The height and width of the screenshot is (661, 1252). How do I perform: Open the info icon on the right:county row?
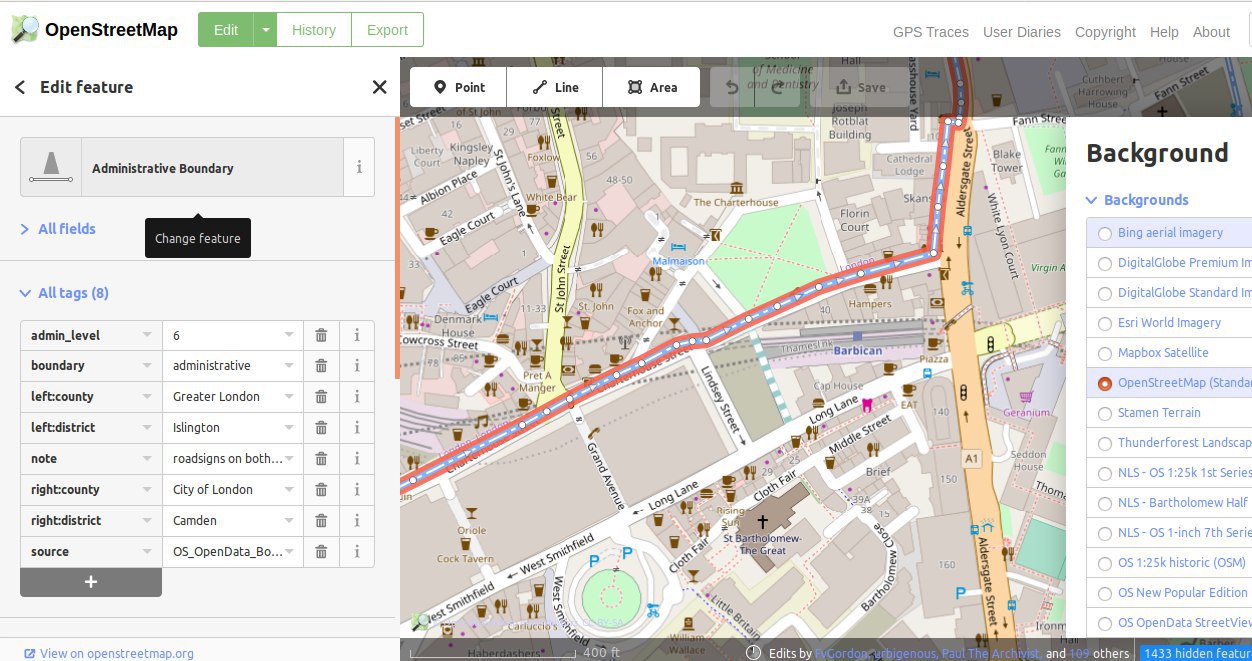[357, 490]
